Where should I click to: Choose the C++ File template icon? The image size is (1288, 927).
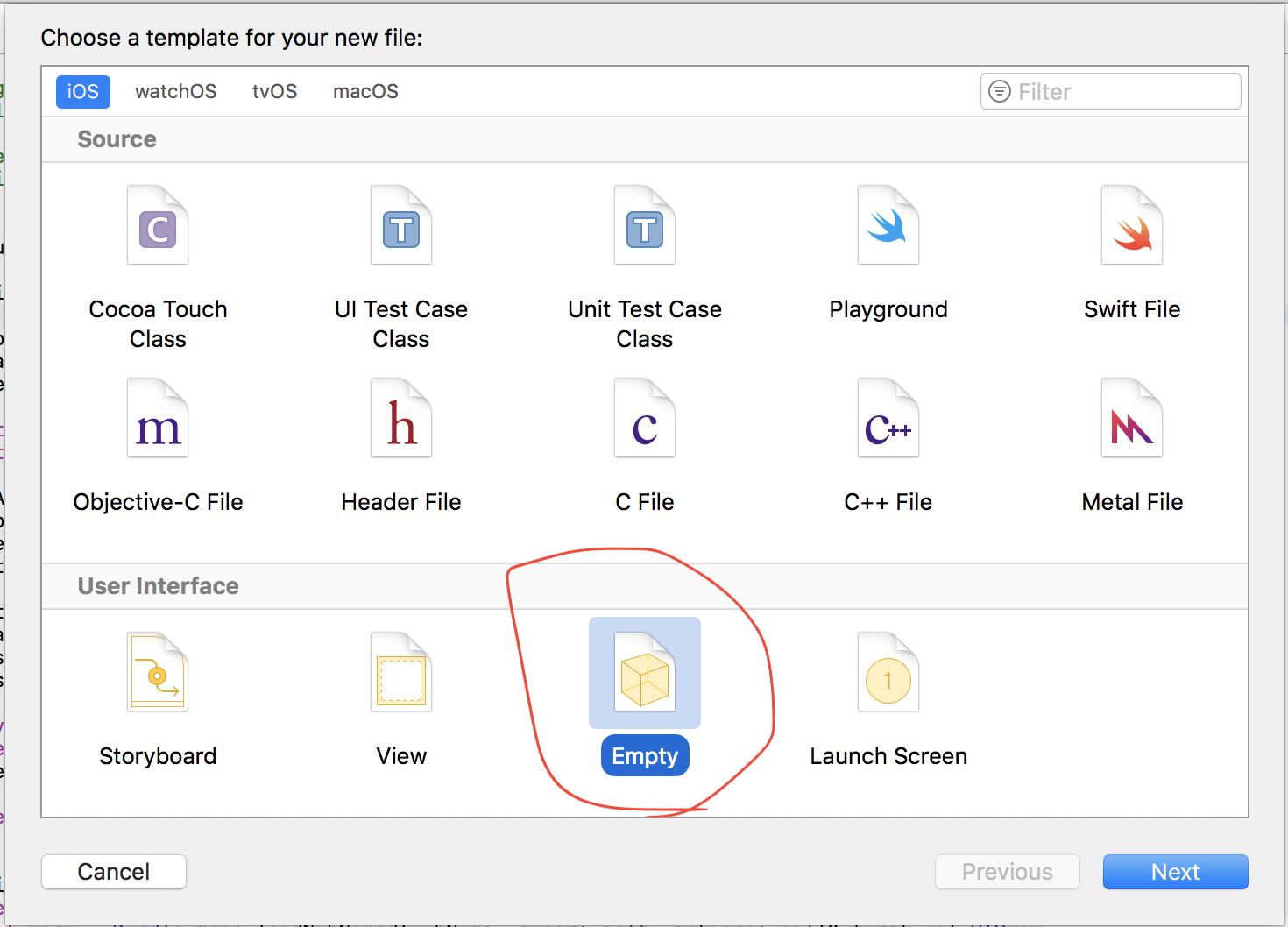pyautogui.click(x=888, y=419)
